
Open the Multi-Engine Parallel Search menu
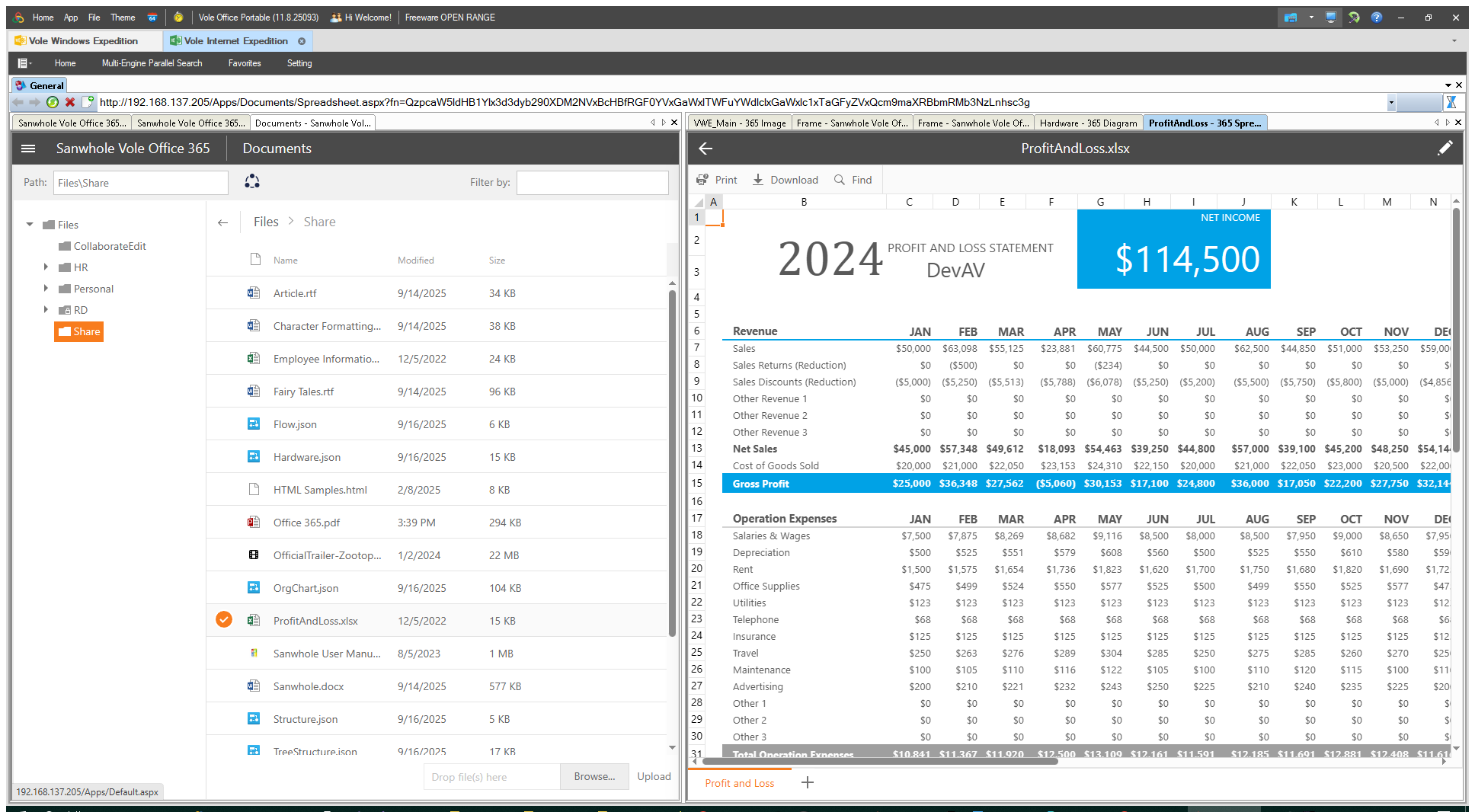coord(152,63)
